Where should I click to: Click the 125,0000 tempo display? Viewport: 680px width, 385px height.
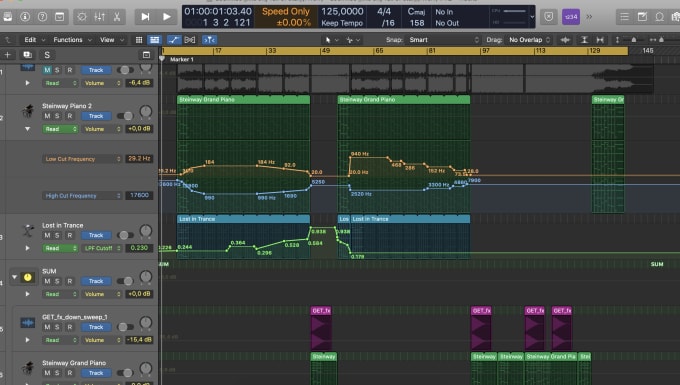pos(342,12)
